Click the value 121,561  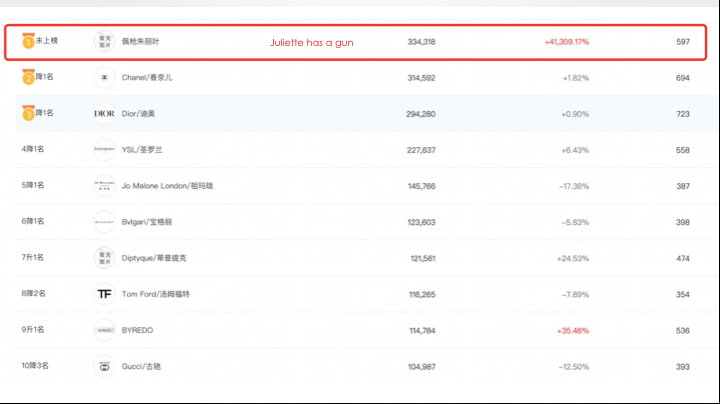[x=423, y=258]
